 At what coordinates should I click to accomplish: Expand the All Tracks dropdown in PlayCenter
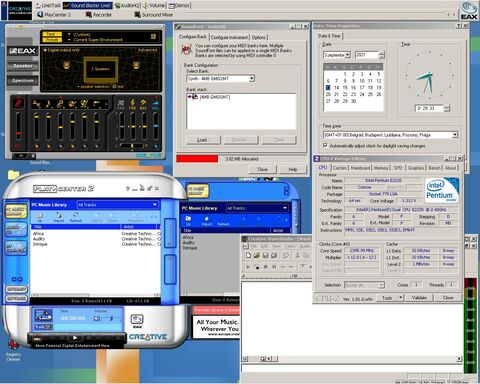[155, 205]
